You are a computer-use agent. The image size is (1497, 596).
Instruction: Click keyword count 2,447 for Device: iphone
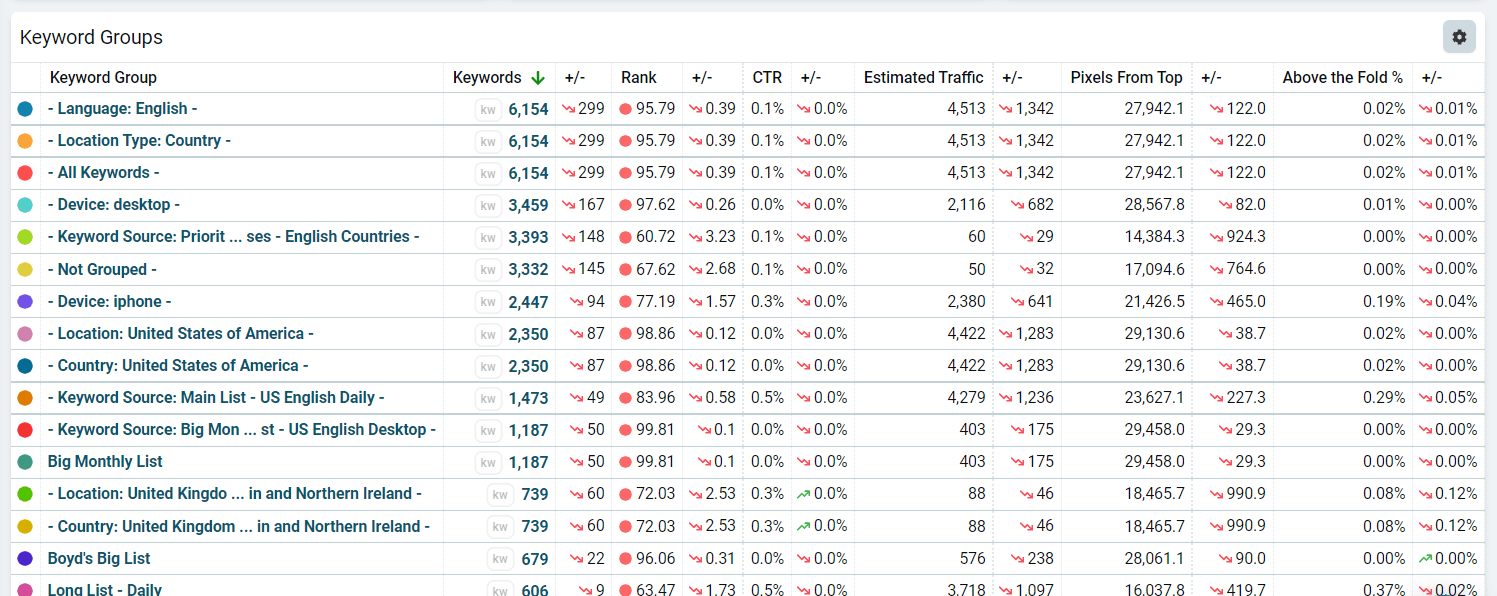[528, 301]
